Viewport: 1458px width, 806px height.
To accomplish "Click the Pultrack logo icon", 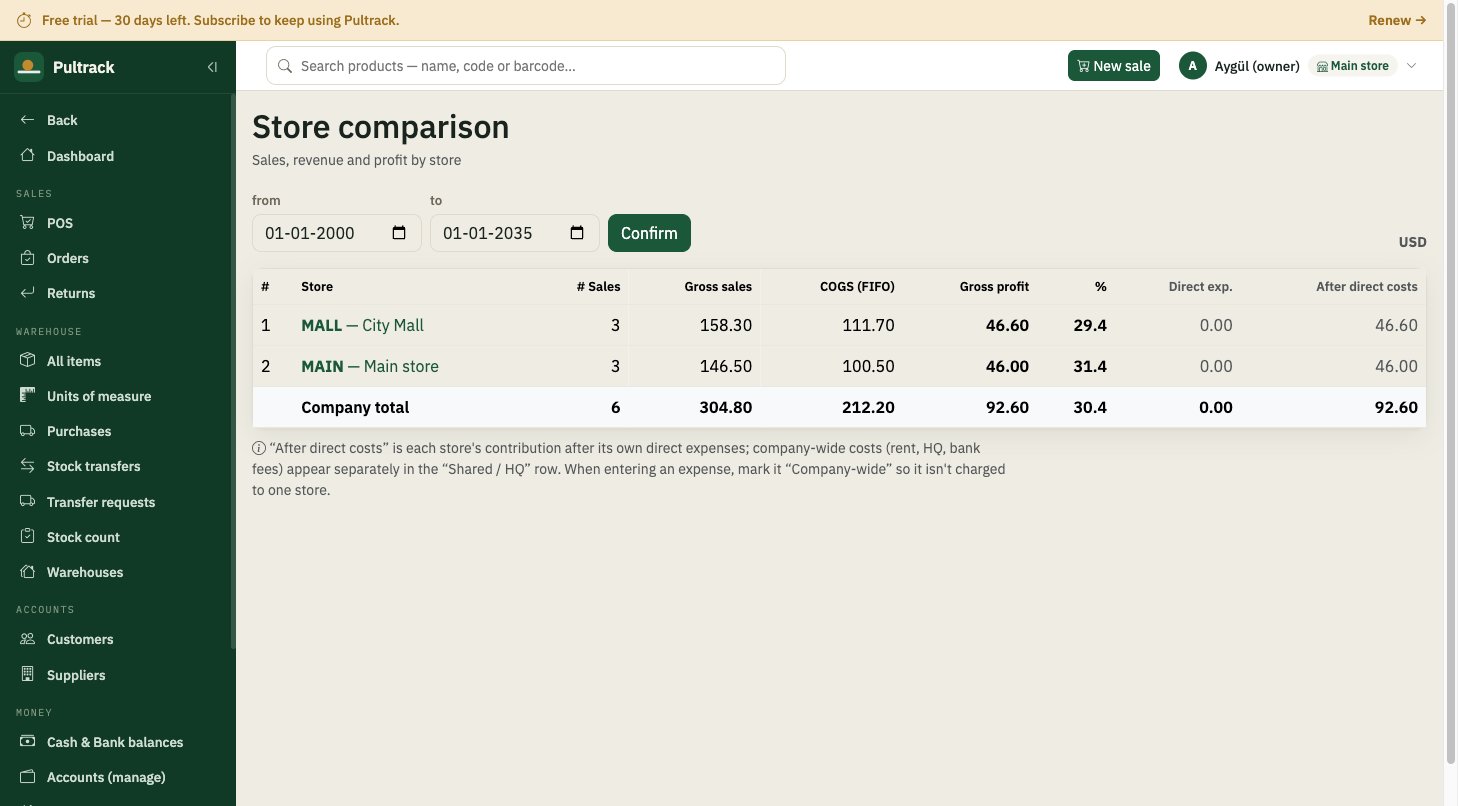I will pyautogui.click(x=29, y=67).
